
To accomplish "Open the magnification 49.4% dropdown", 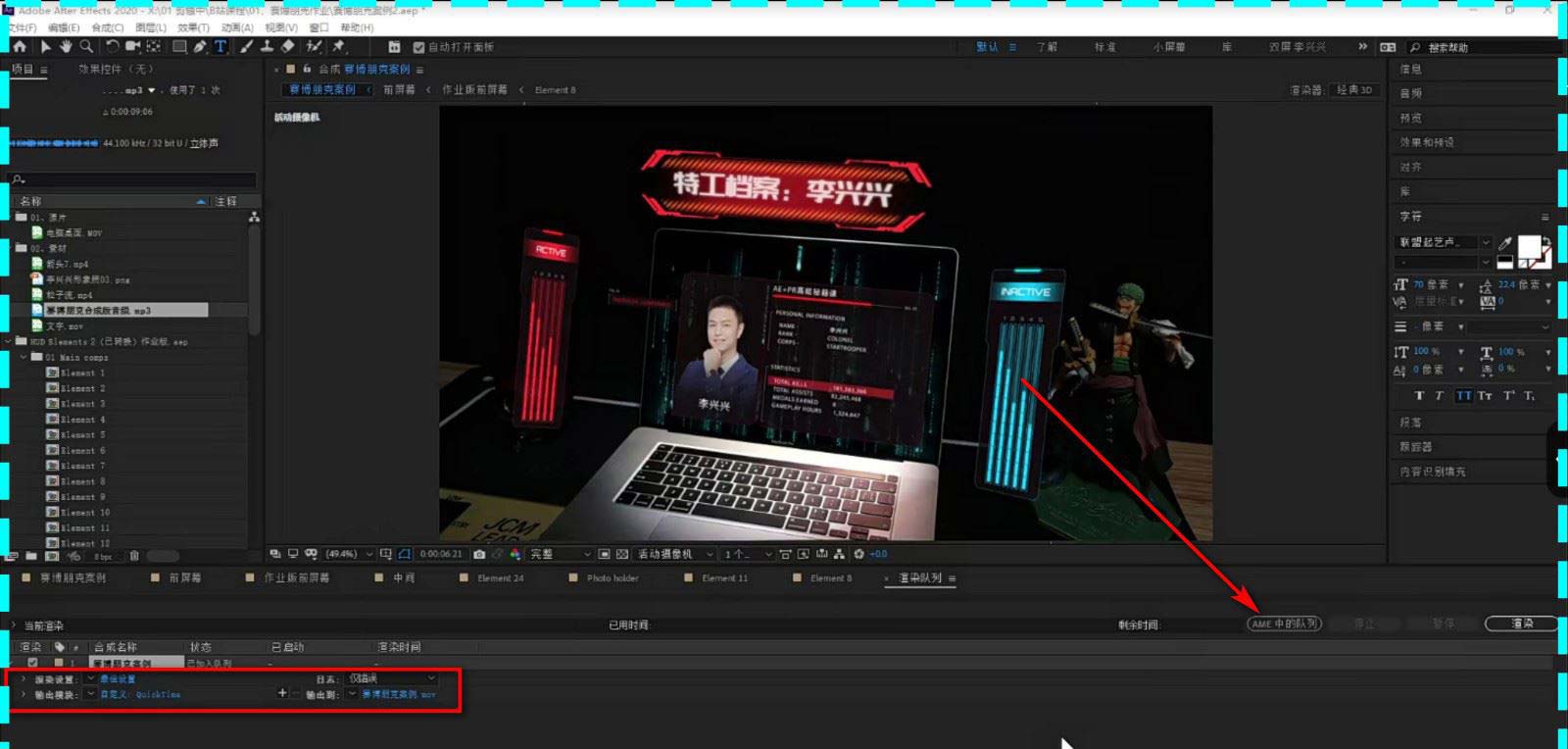I will (350, 554).
